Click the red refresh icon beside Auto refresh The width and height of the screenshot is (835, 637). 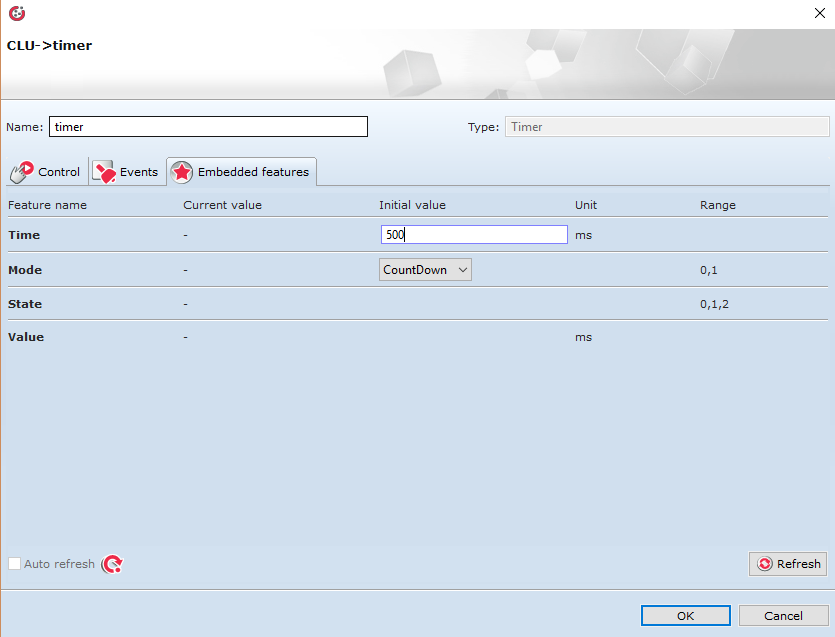coord(113,564)
